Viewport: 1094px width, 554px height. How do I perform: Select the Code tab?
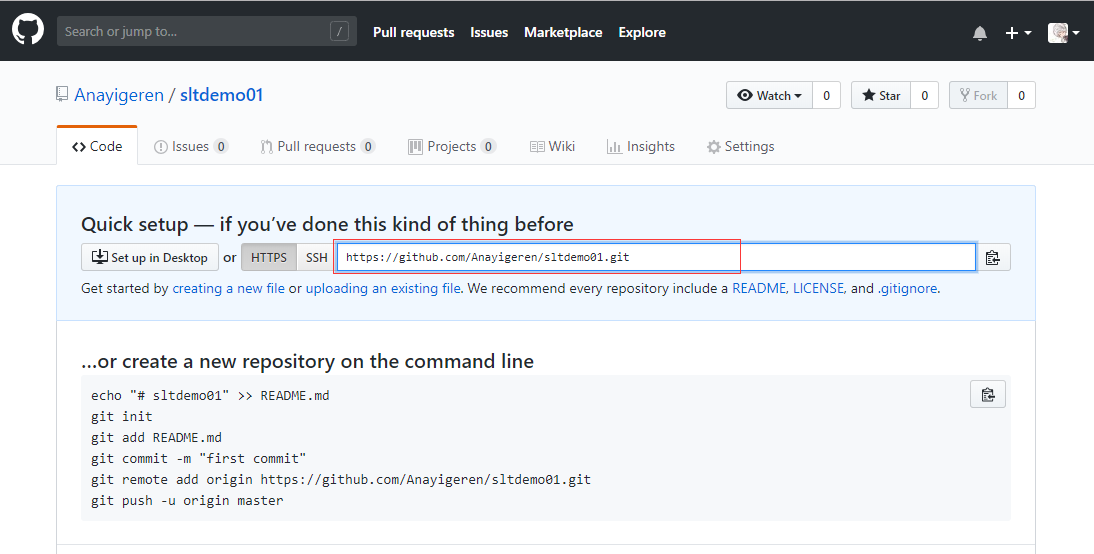pyautogui.click(x=97, y=147)
